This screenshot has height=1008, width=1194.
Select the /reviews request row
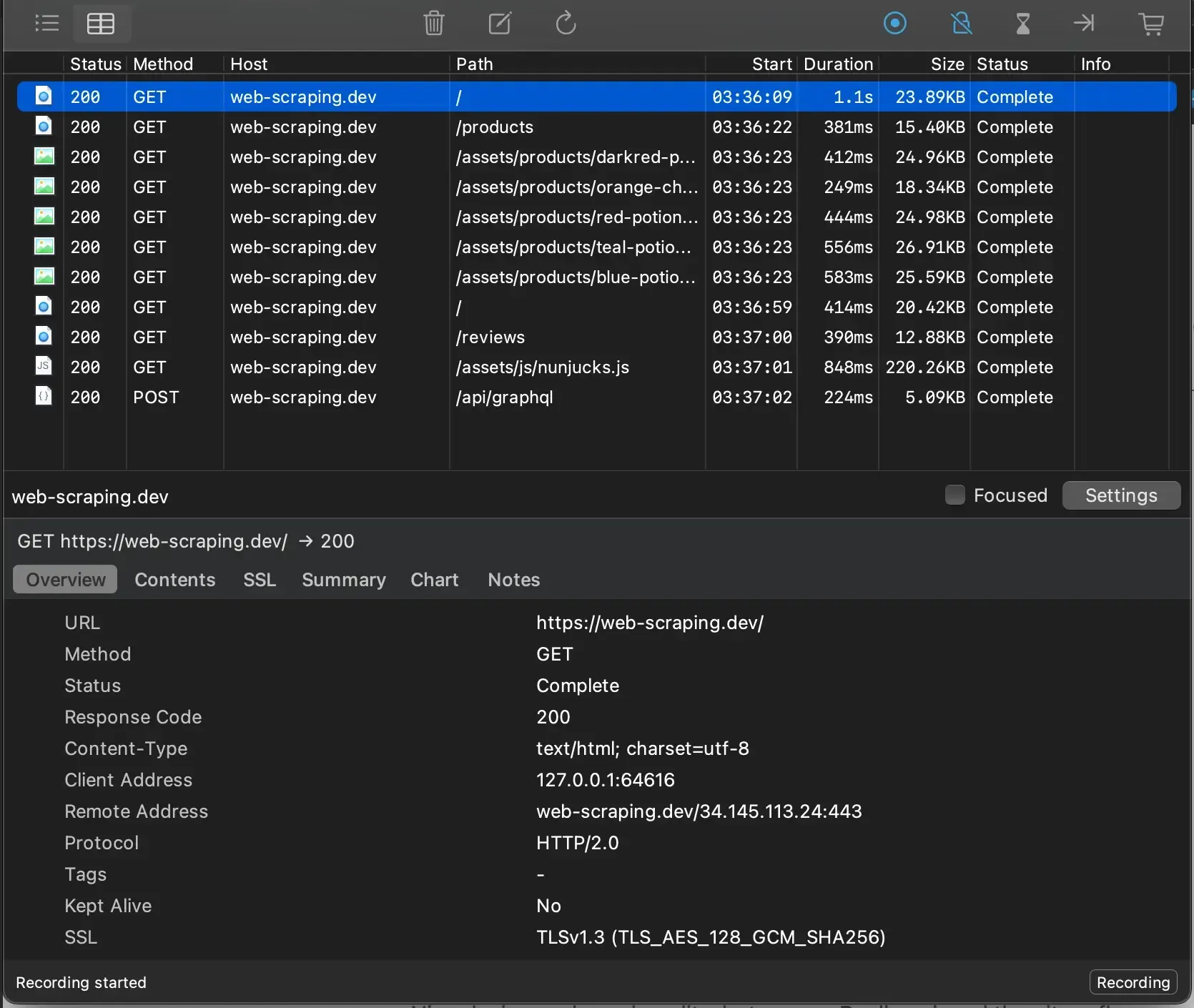click(x=490, y=337)
